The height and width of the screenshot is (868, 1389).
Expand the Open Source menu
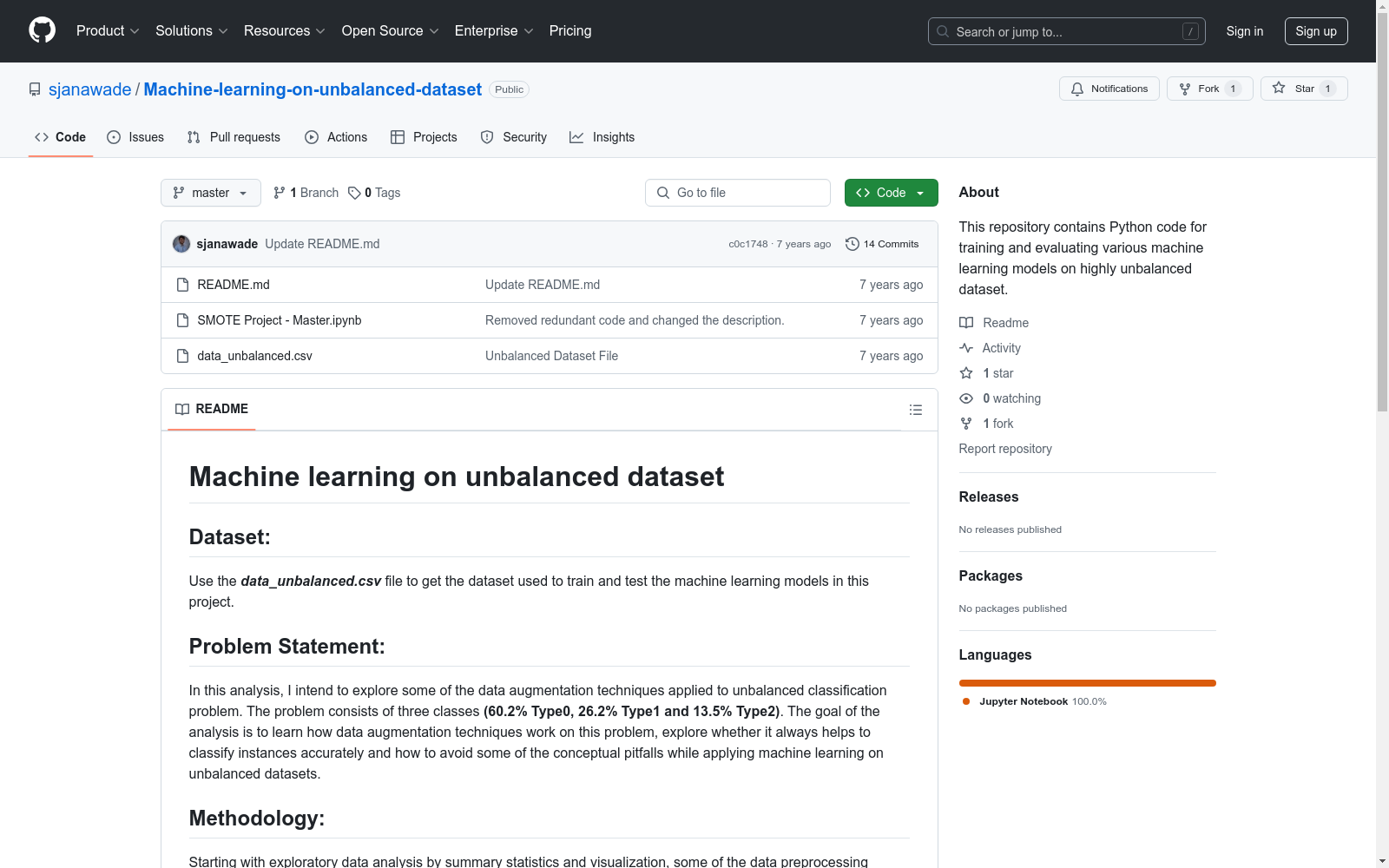click(390, 30)
